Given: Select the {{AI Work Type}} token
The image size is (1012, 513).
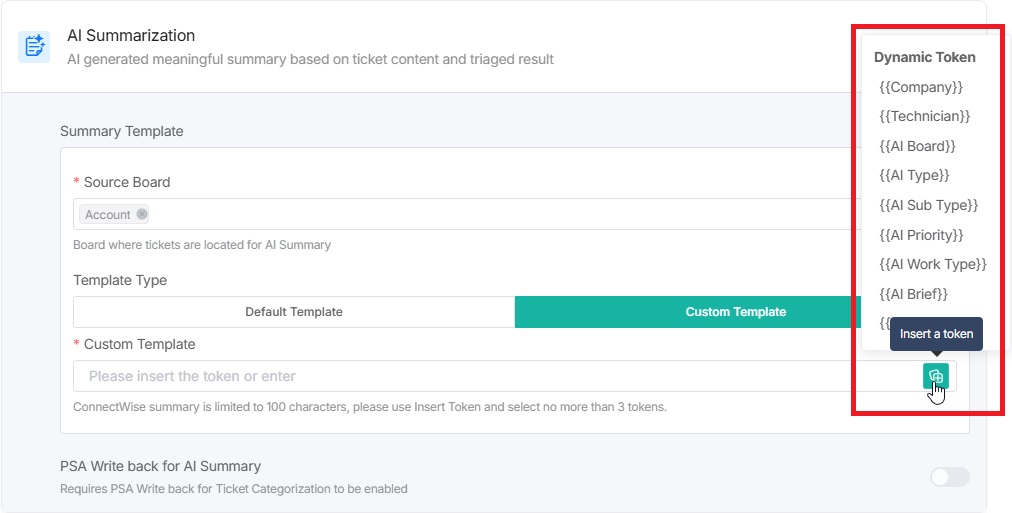Looking at the screenshot, I should coord(933,264).
